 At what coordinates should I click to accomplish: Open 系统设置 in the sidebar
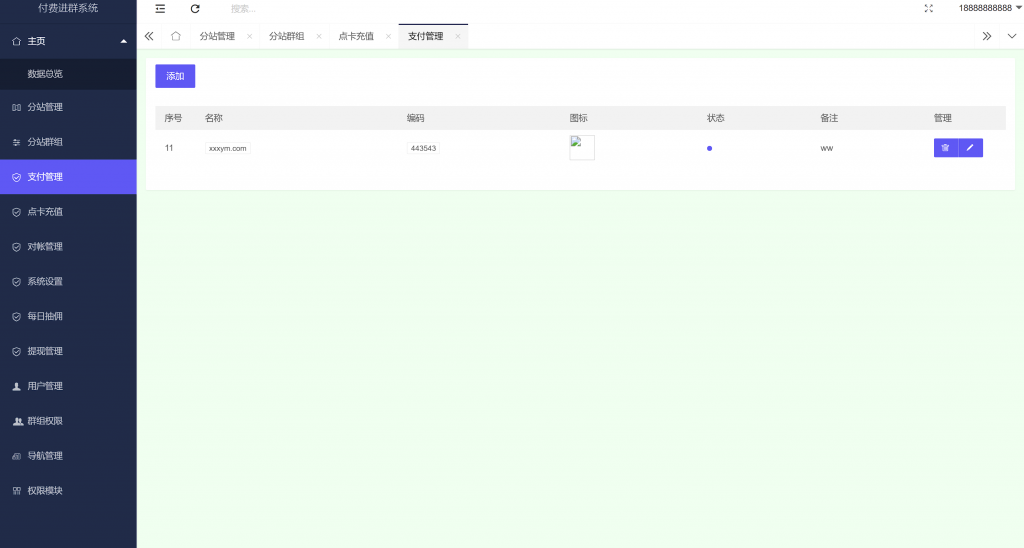68,282
